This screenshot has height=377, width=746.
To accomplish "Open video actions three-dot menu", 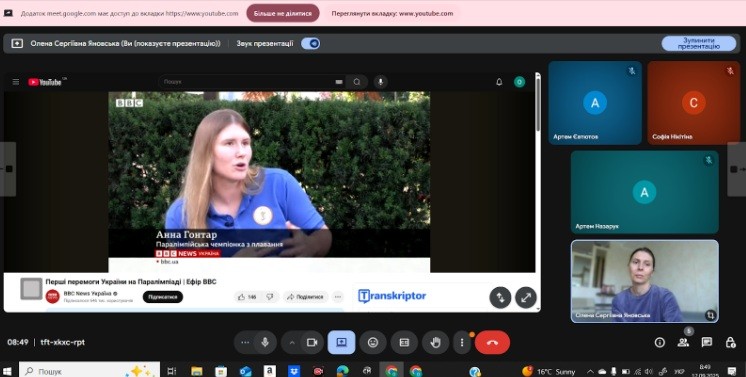I will 338,297.
